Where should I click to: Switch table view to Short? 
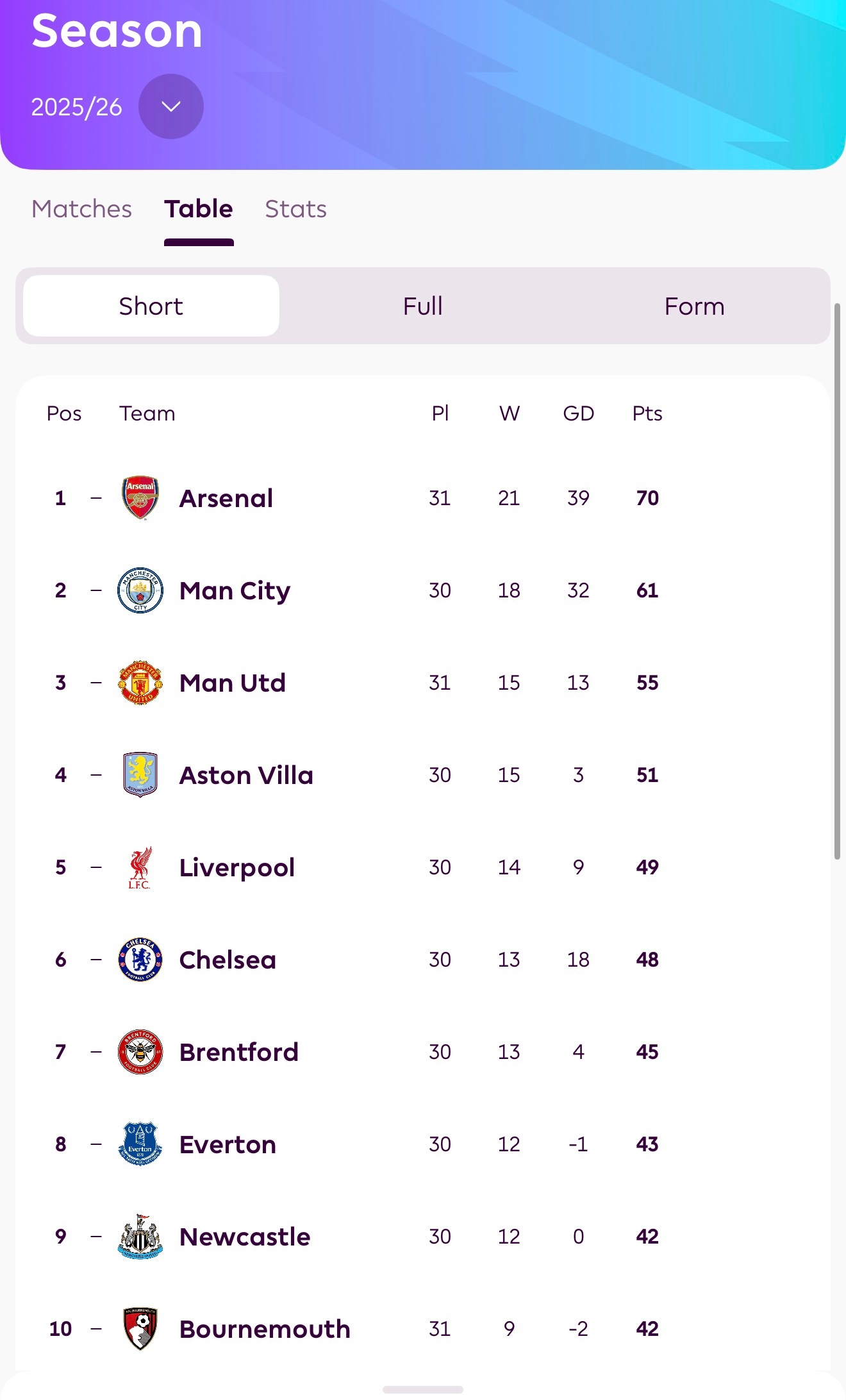(151, 306)
